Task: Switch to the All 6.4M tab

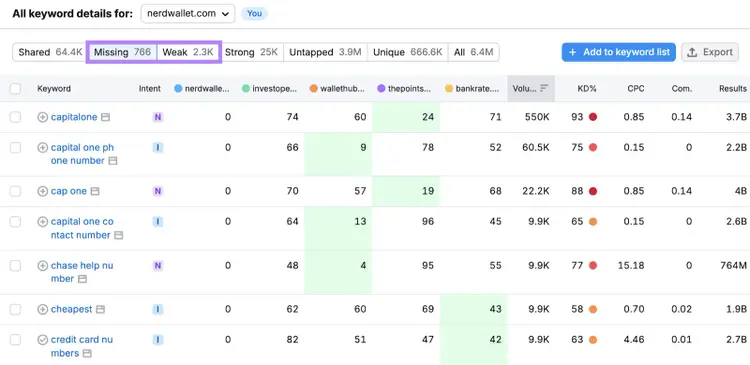Action: click(474, 52)
